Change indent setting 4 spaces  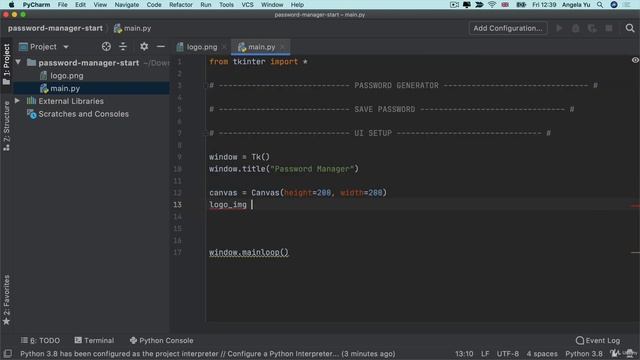tap(542, 354)
